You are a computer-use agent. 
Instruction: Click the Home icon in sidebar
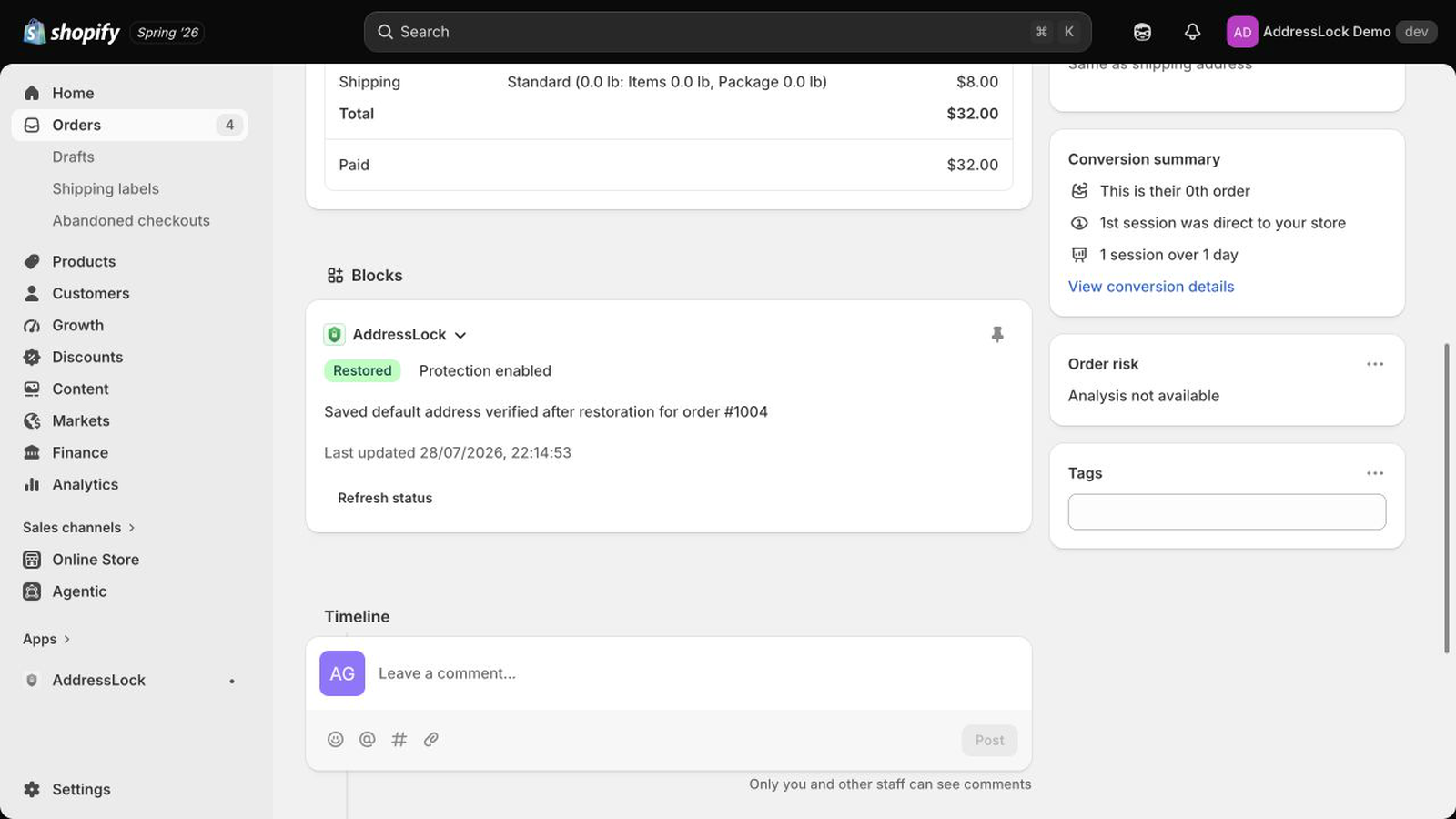pyautogui.click(x=32, y=93)
